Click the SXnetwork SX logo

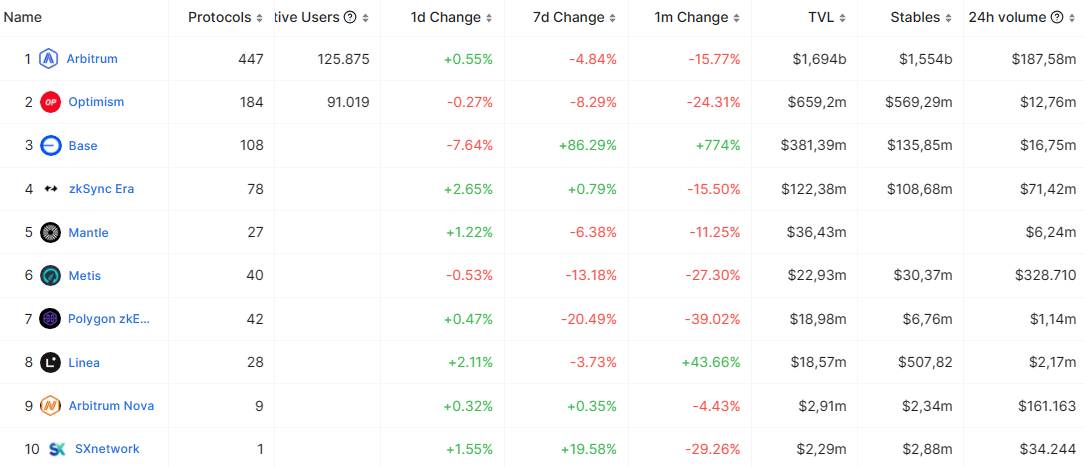(57, 449)
